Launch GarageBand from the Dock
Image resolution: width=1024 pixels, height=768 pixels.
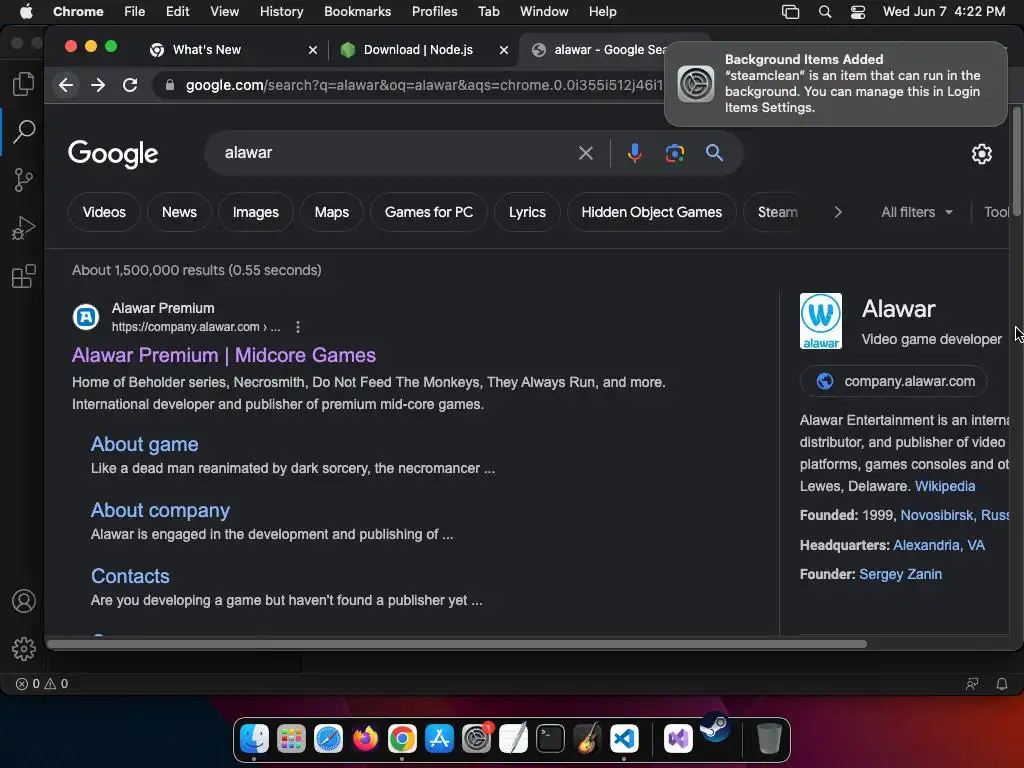[587, 739]
